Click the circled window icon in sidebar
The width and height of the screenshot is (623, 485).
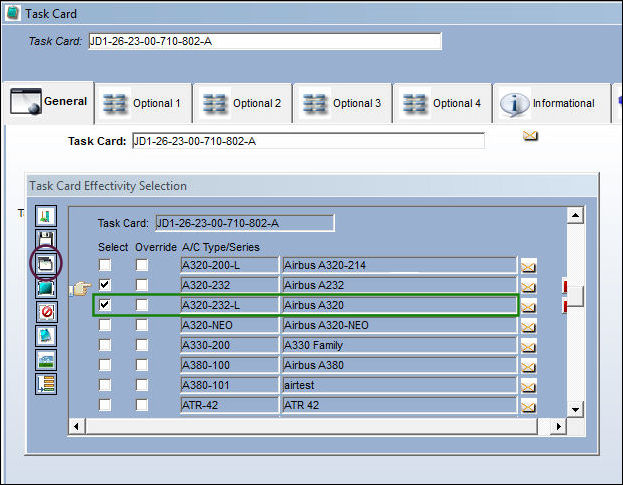46,264
